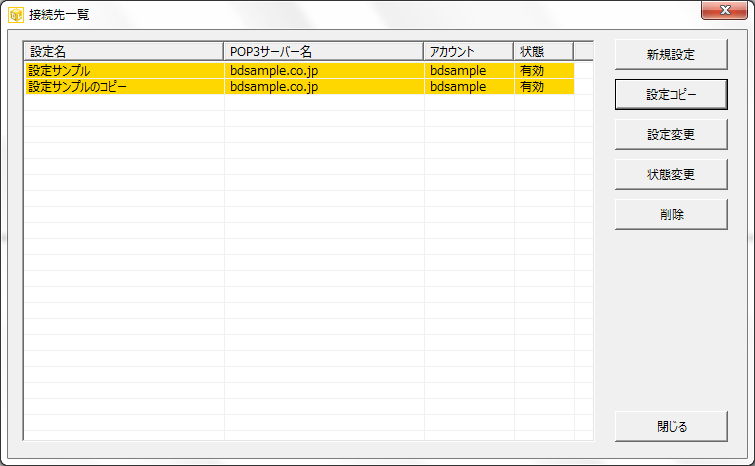Sort by the 設定名 column header
Screen dimensions: 755x466
point(123,51)
